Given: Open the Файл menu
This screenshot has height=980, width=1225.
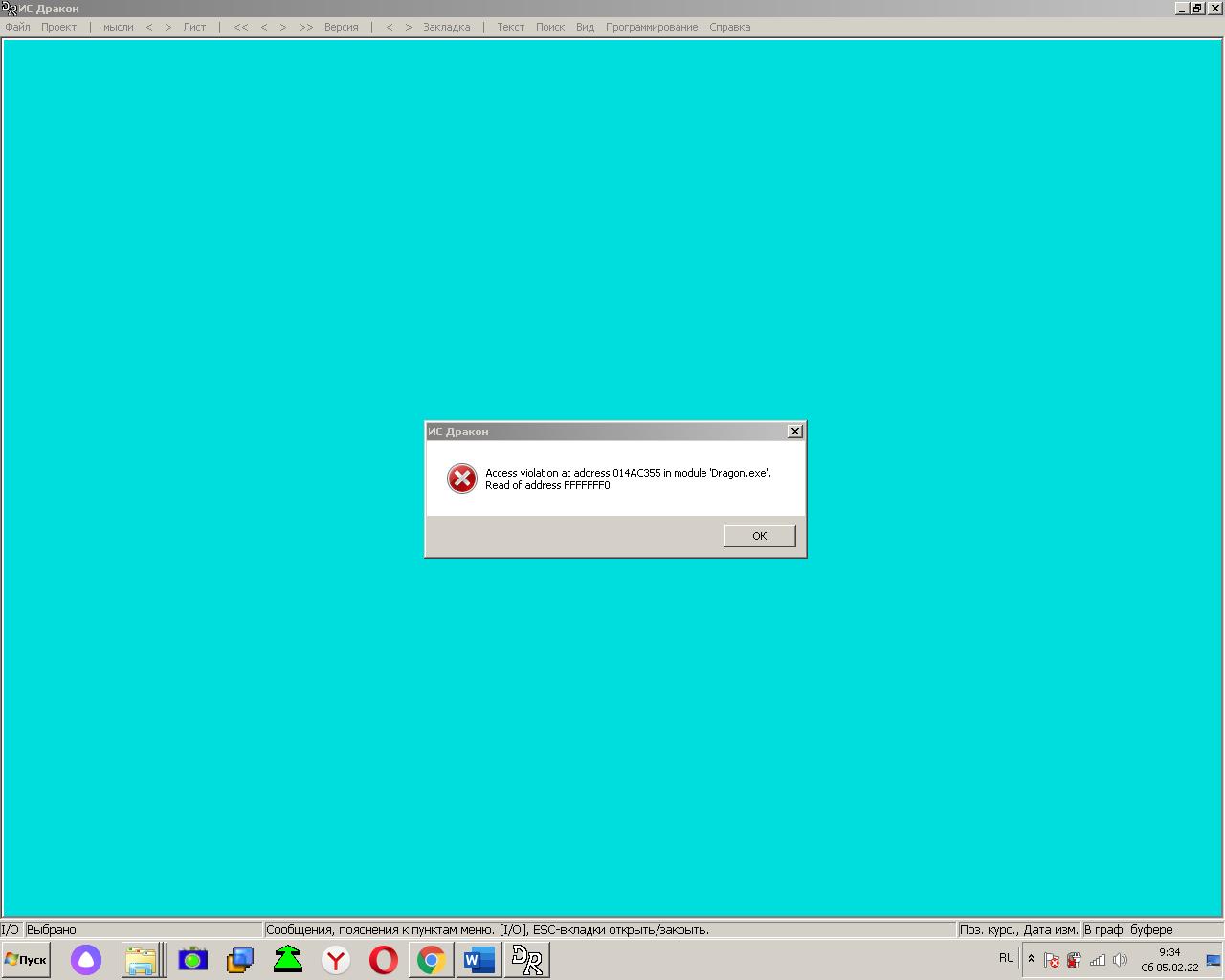Looking at the screenshot, I should [17, 27].
